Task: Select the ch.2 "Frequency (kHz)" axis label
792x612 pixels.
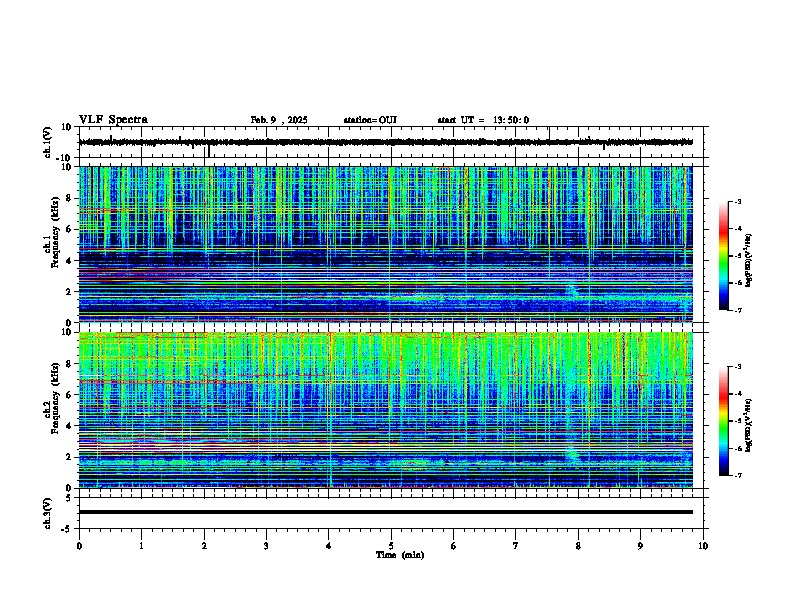Action: pos(56,398)
